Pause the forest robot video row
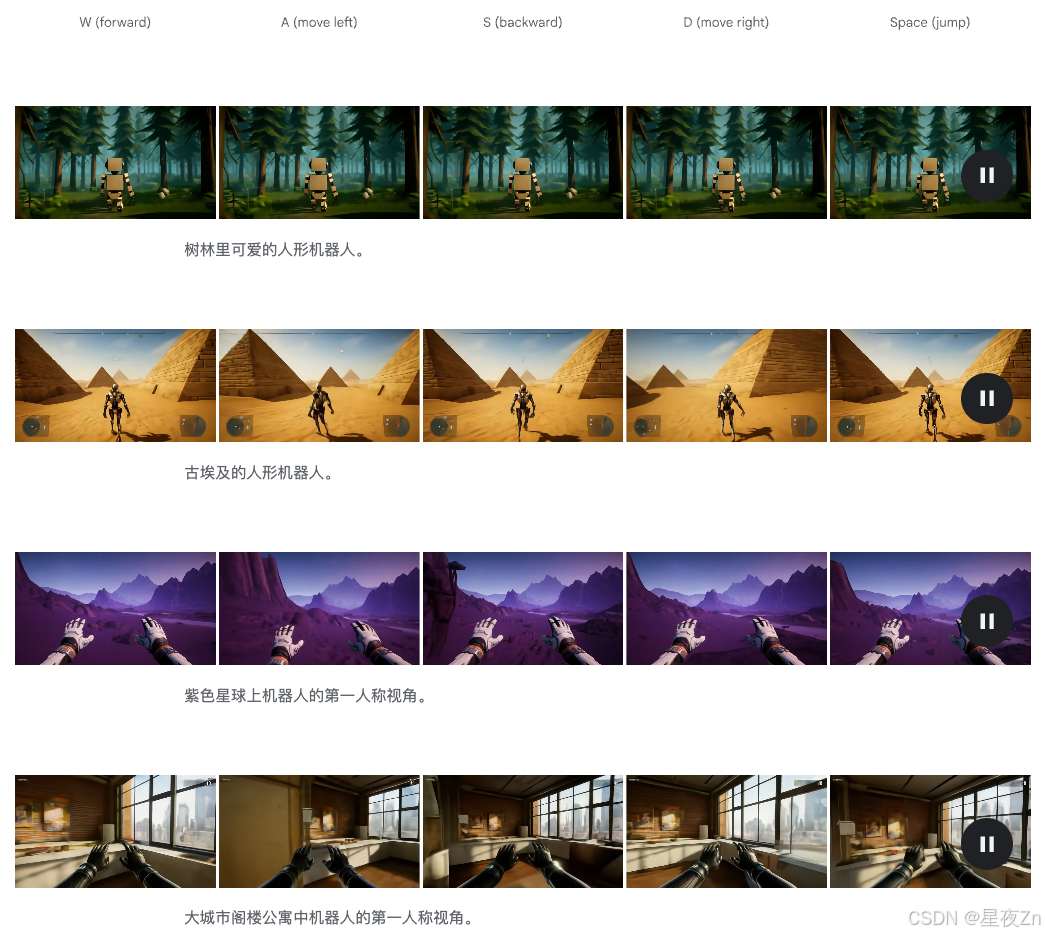This screenshot has width=1045, height=936. [986, 176]
